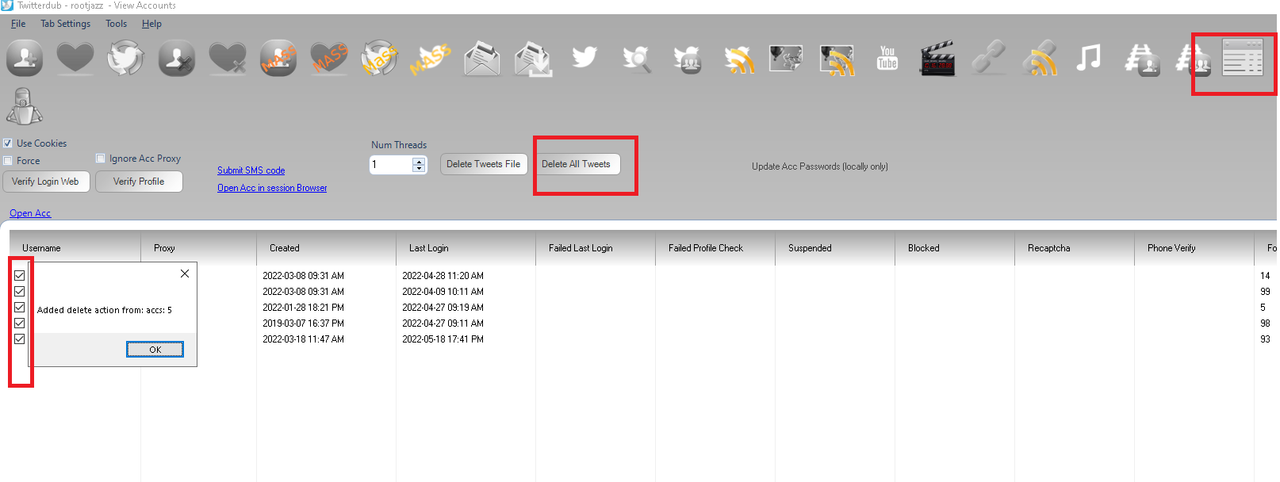1280x482 pixels.
Task: Open the bird with magnifying glass icon
Action: point(636,58)
